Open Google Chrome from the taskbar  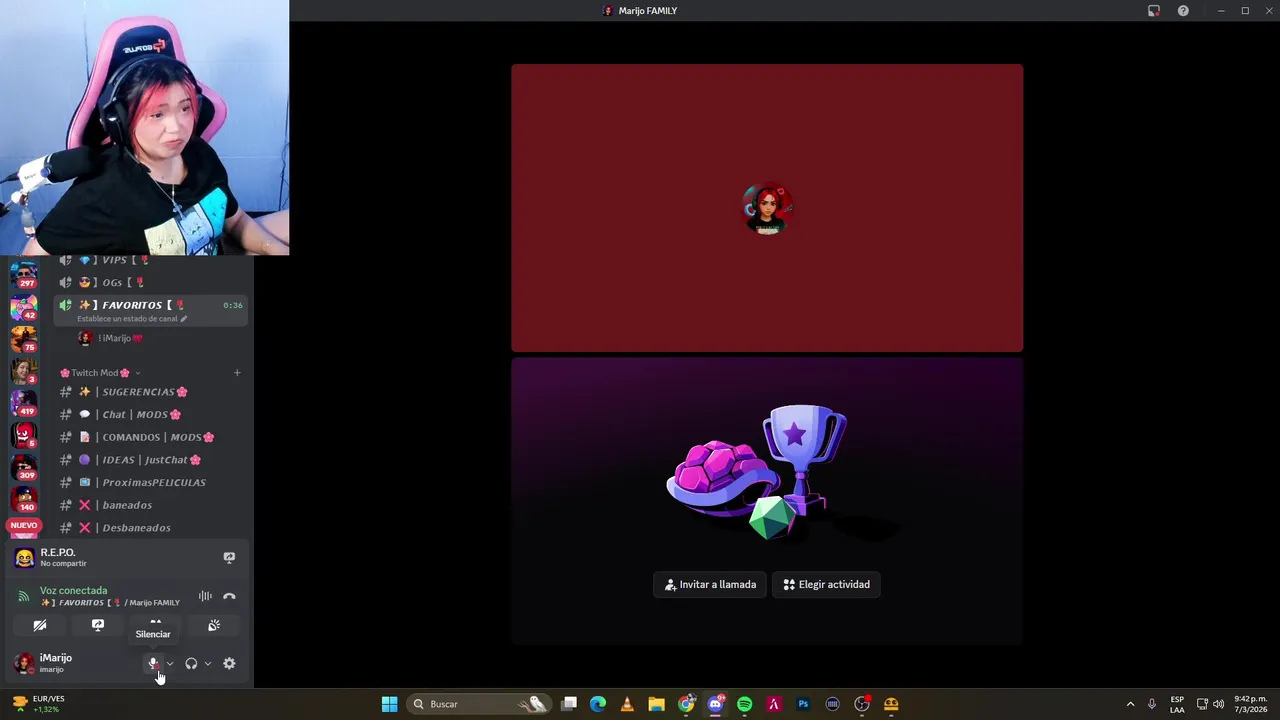click(x=686, y=704)
